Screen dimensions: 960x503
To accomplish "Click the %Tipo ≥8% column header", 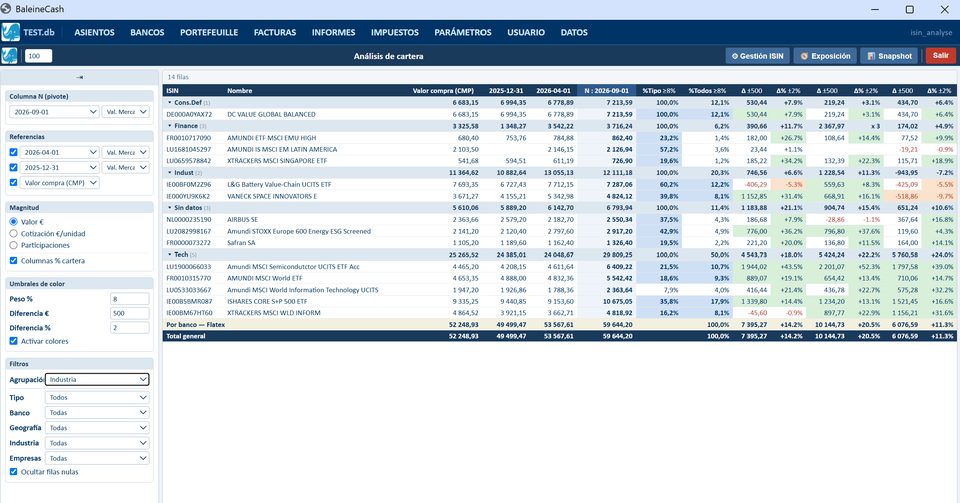I will coord(658,91).
